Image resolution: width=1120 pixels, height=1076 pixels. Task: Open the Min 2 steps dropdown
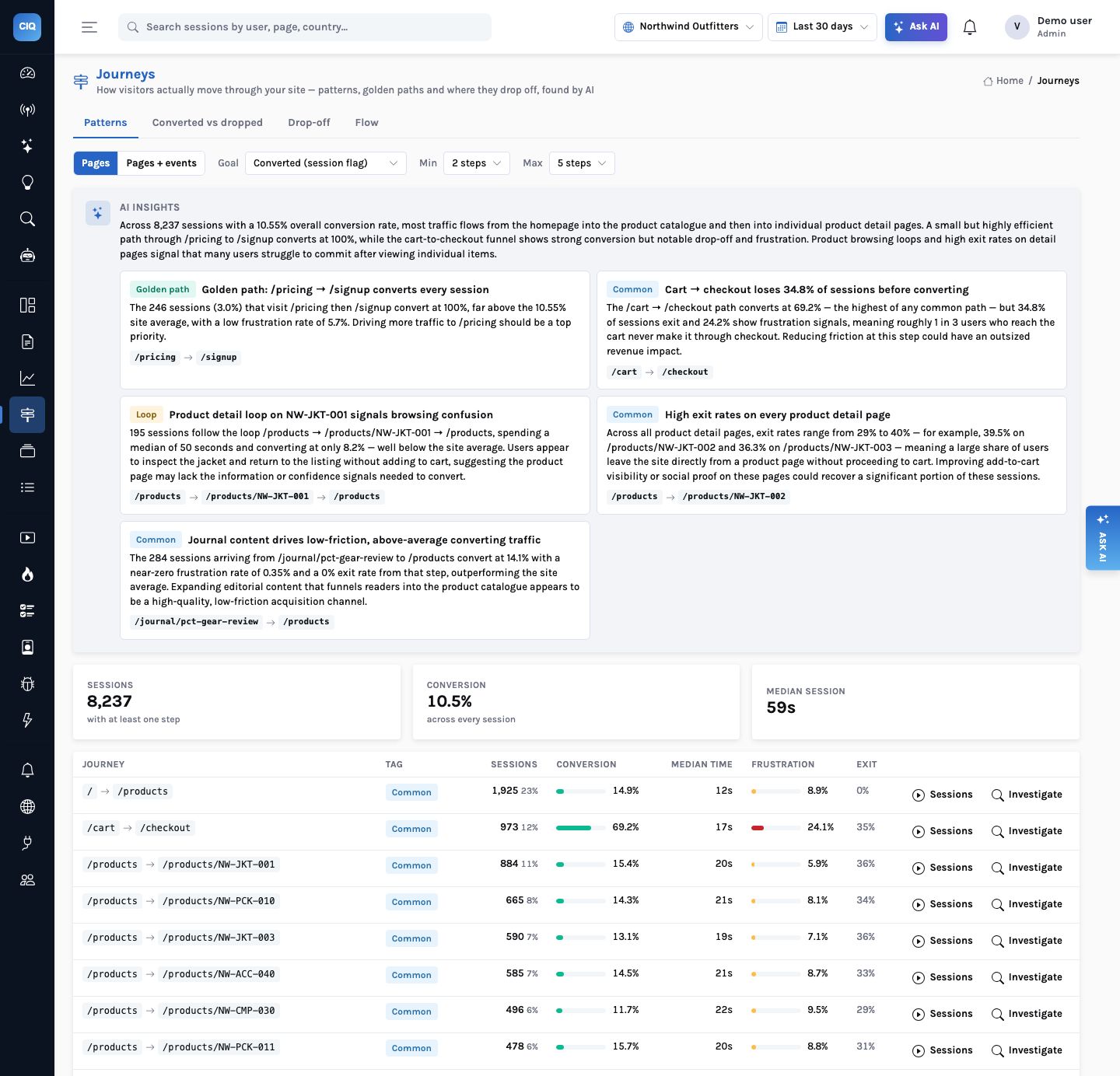click(x=477, y=163)
